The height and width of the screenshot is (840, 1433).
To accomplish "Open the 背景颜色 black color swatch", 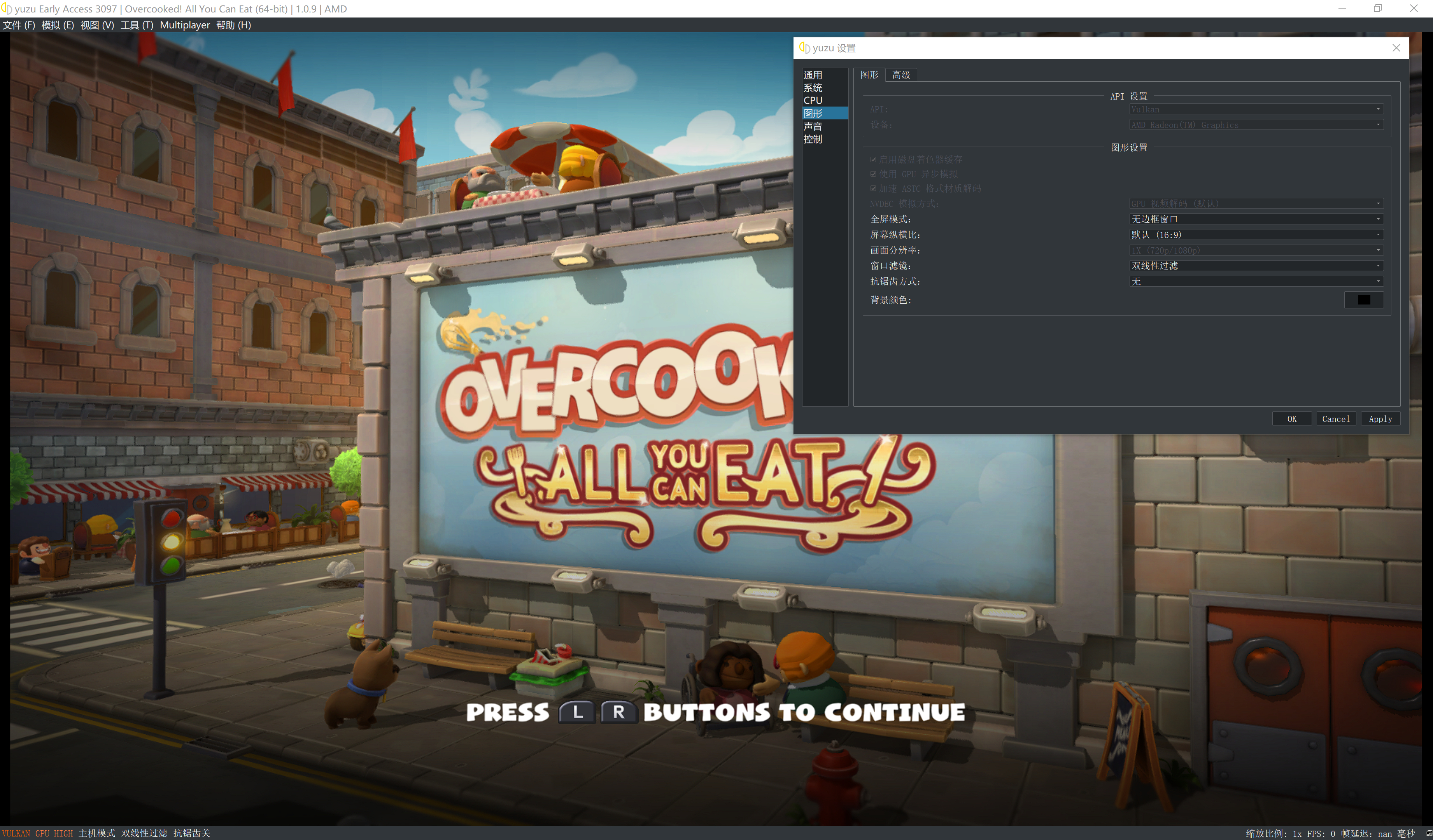I will point(1364,299).
